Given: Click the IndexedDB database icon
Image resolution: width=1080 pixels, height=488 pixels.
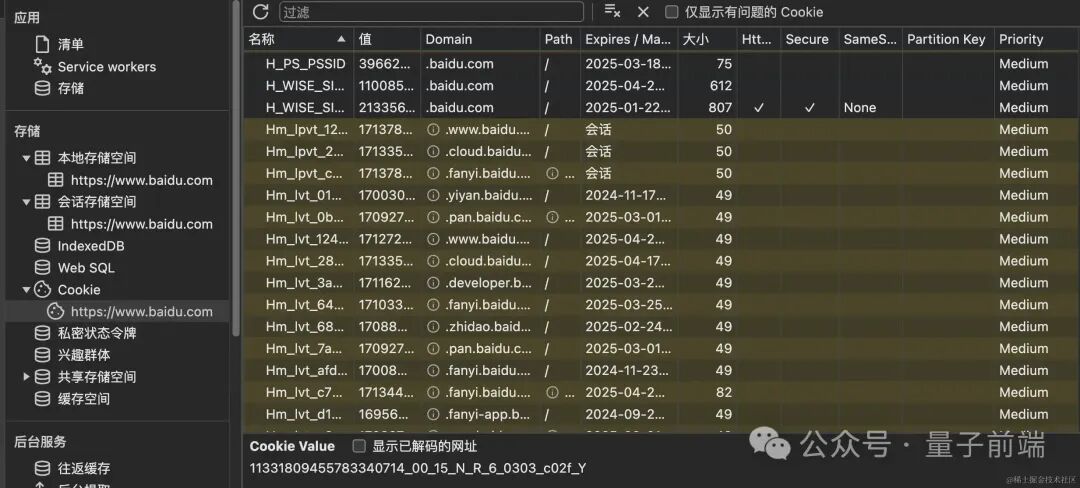Looking at the screenshot, I should (x=43, y=246).
